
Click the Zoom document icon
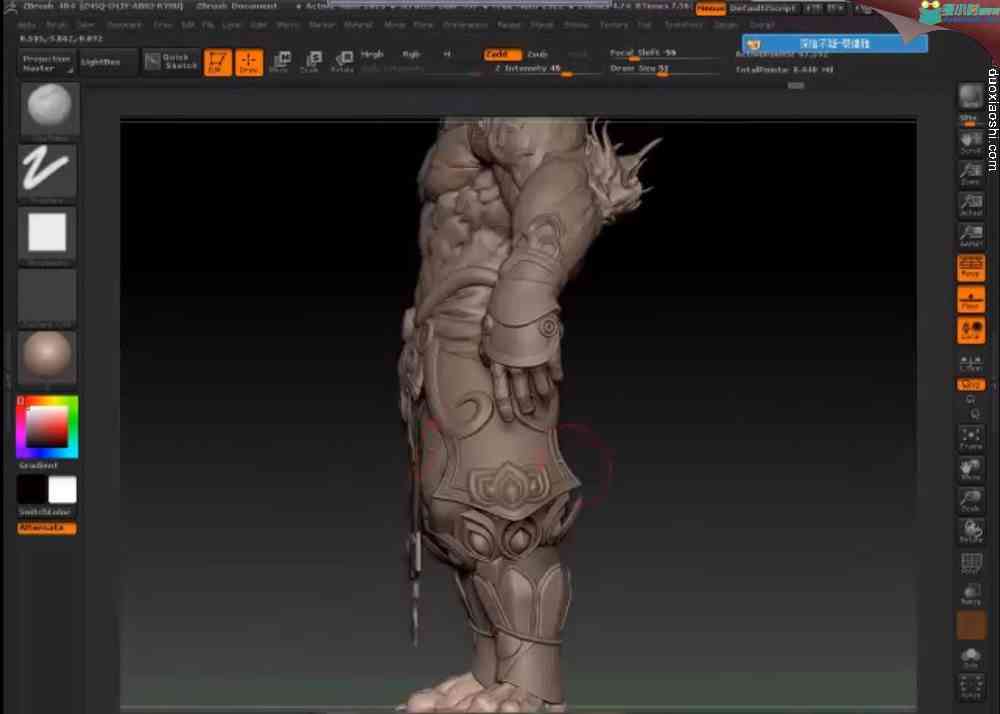tap(971, 173)
